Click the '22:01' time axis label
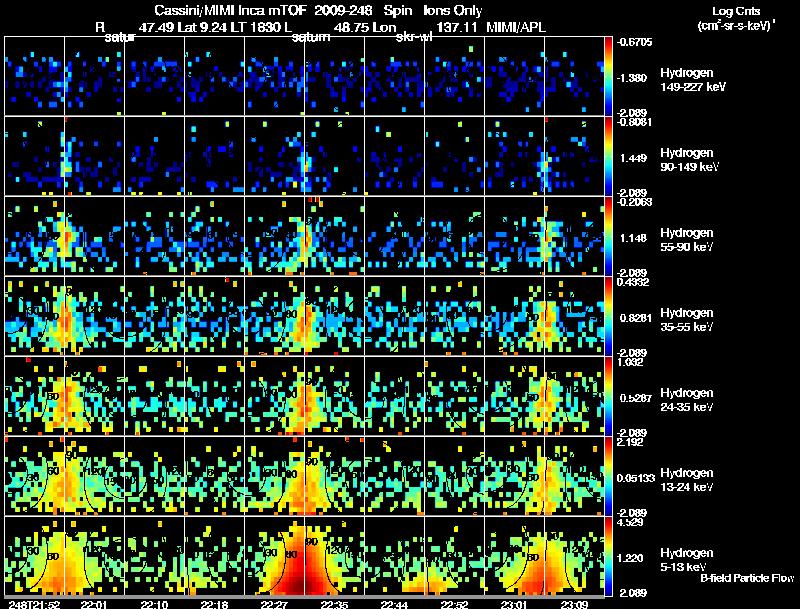Viewport: 800px width, 609px height. 94,605
